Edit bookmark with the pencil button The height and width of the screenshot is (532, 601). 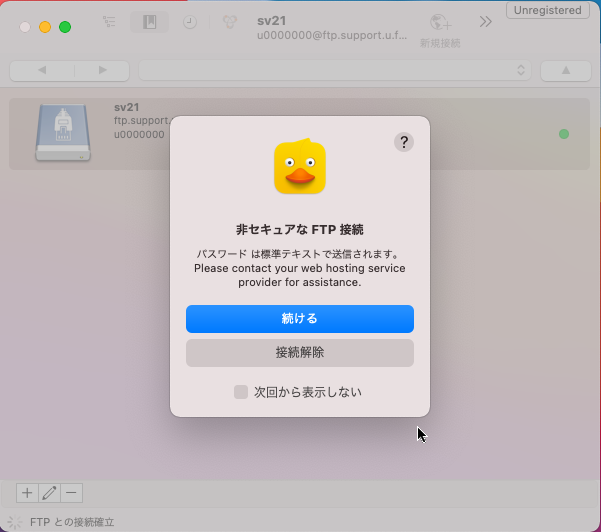(49, 493)
